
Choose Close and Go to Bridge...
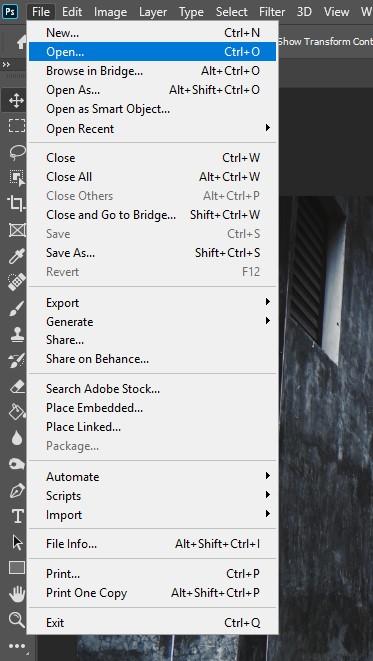pos(152,215)
